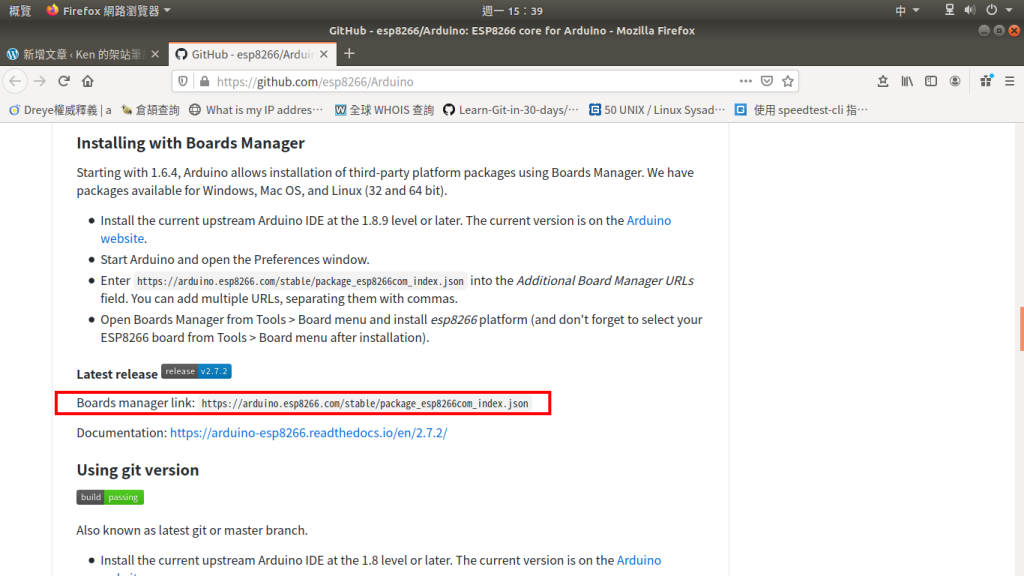
Task: Open the clock and calendar panel
Action: pyautogui.click(x=512, y=10)
